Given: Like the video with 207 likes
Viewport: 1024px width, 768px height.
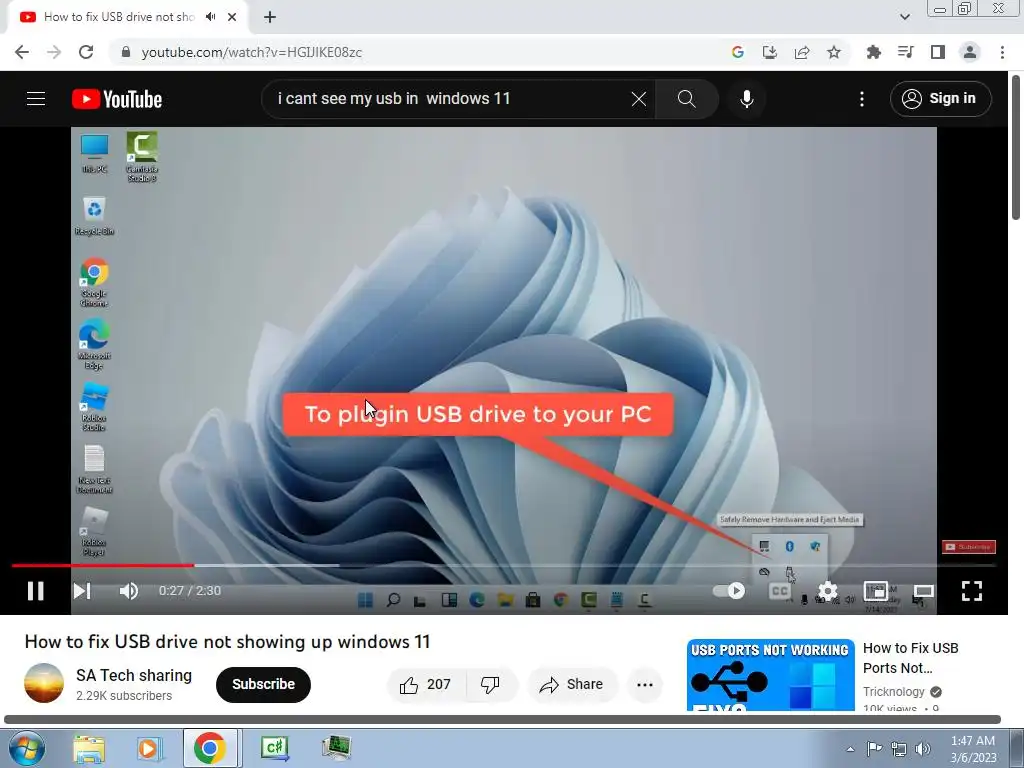Looking at the screenshot, I should coord(426,684).
